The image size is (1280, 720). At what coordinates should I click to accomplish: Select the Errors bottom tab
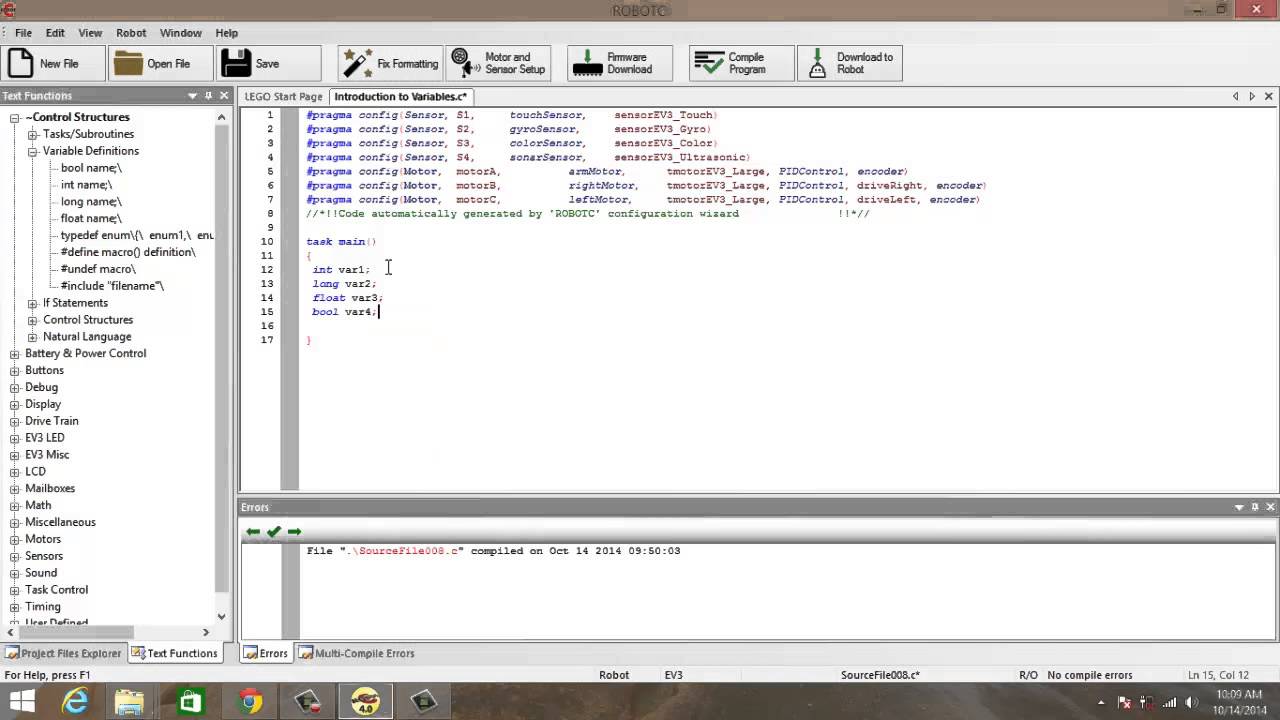[x=266, y=653]
